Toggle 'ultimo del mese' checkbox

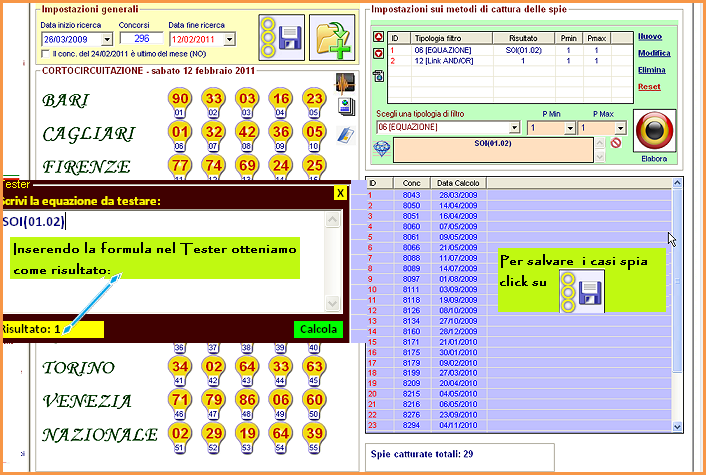point(45,54)
